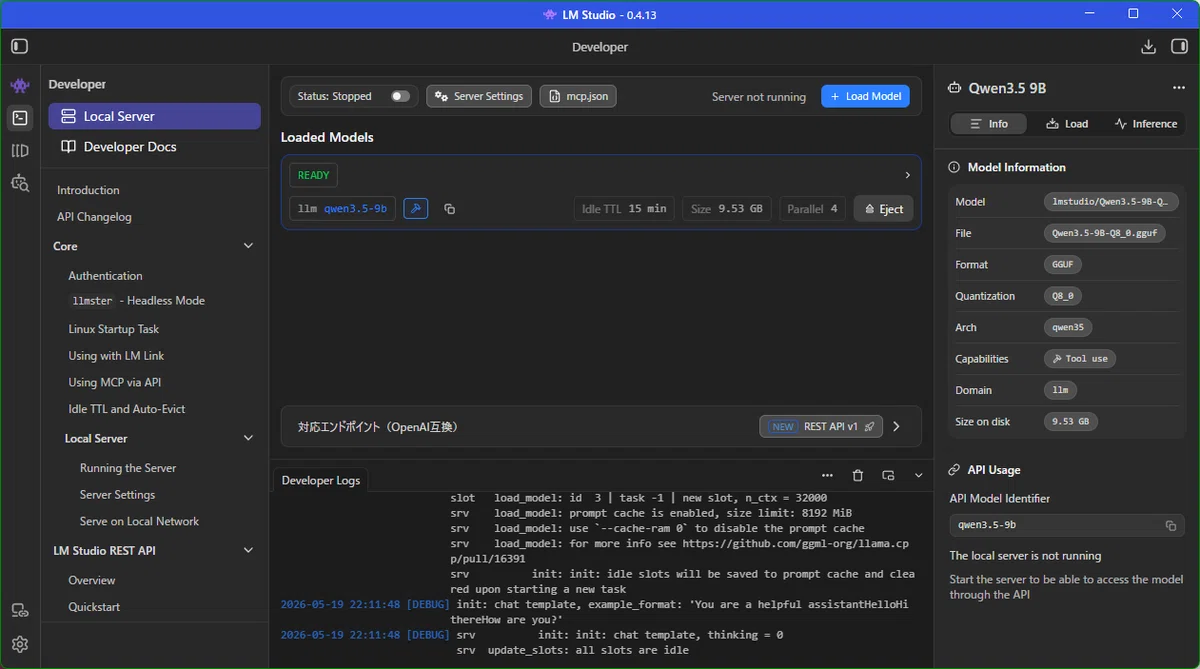
Task: Open Running the Server docs page
Action: click(x=128, y=468)
